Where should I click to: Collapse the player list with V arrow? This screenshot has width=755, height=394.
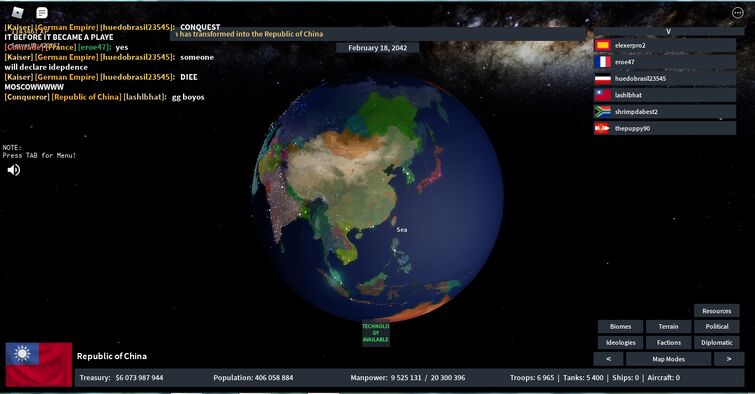pos(668,31)
